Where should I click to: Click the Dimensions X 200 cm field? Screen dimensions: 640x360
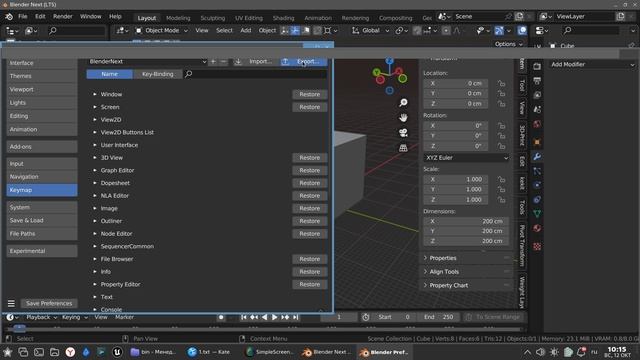pyautogui.click(x=466, y=221)
